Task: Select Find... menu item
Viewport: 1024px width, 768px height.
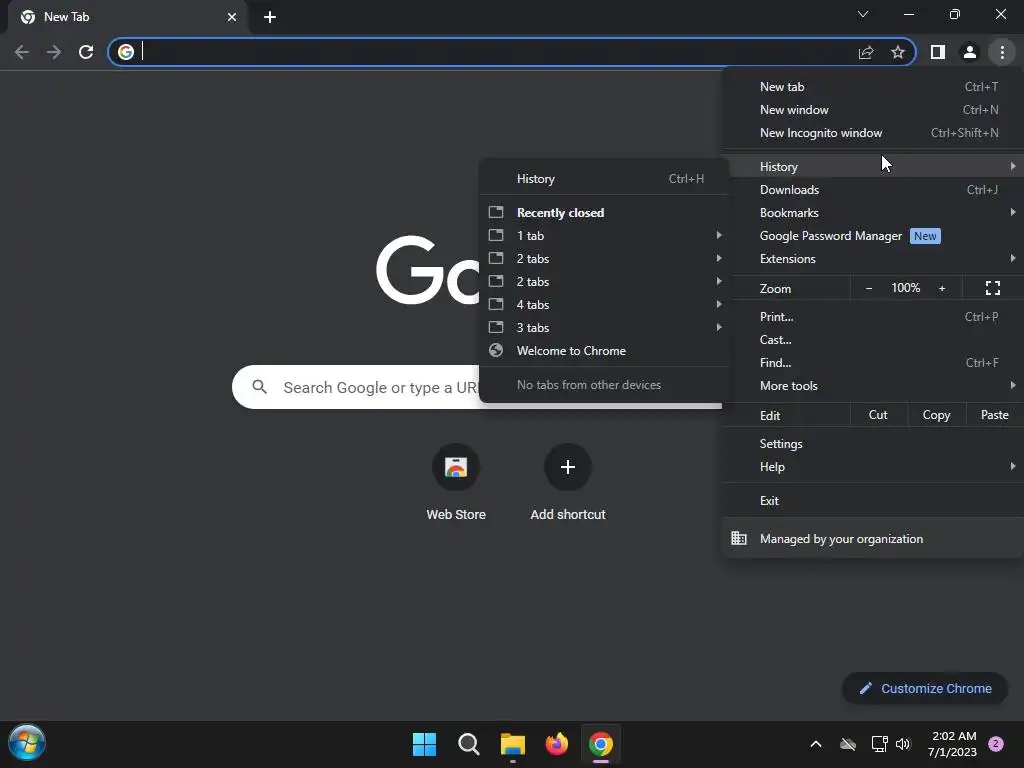Action: coord(872,363)
